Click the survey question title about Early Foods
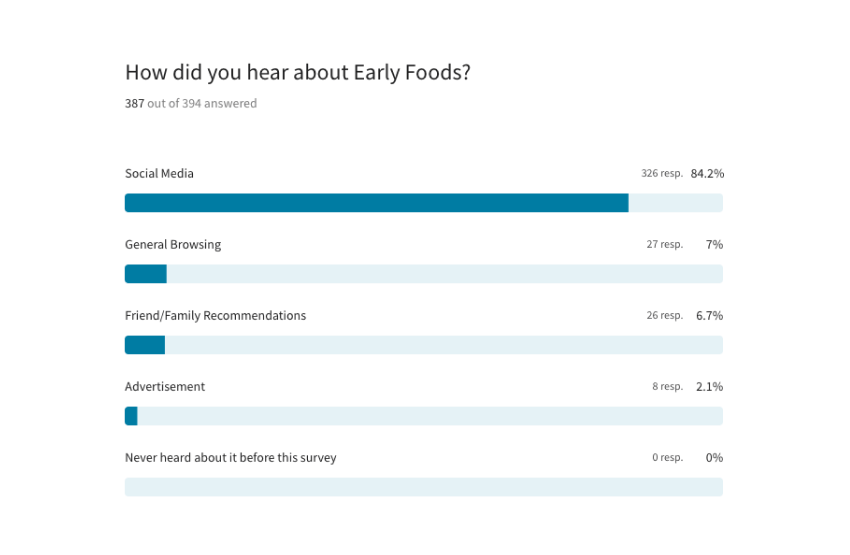This screenshot has width=850, height=555. click(x=297, y=72)
